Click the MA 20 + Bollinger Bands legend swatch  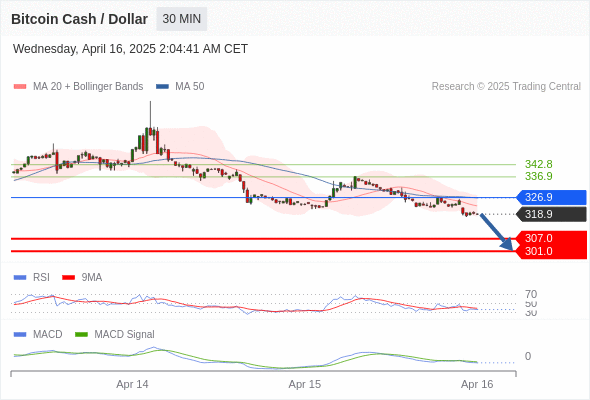(x=20, y=87)
